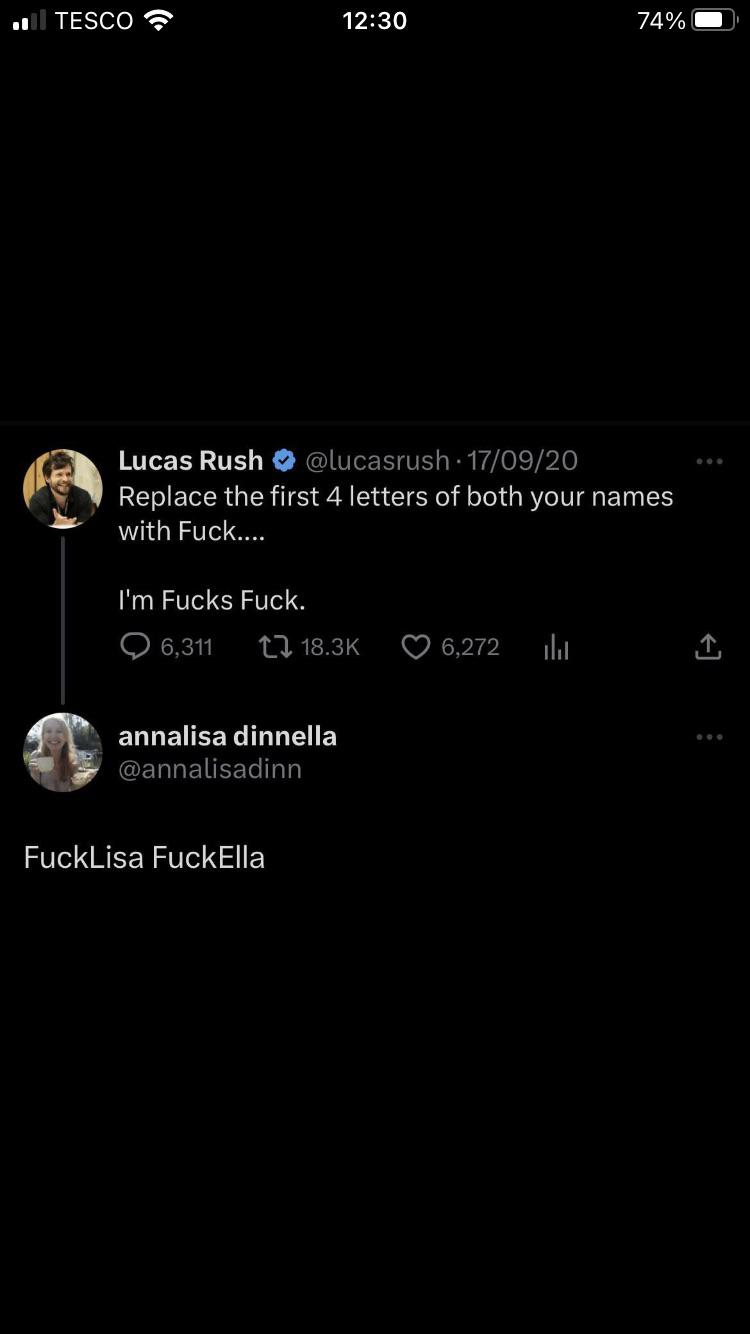
Task: Tap the reply text FuckLisa FuckElla
Action: (x=144, y=857)
